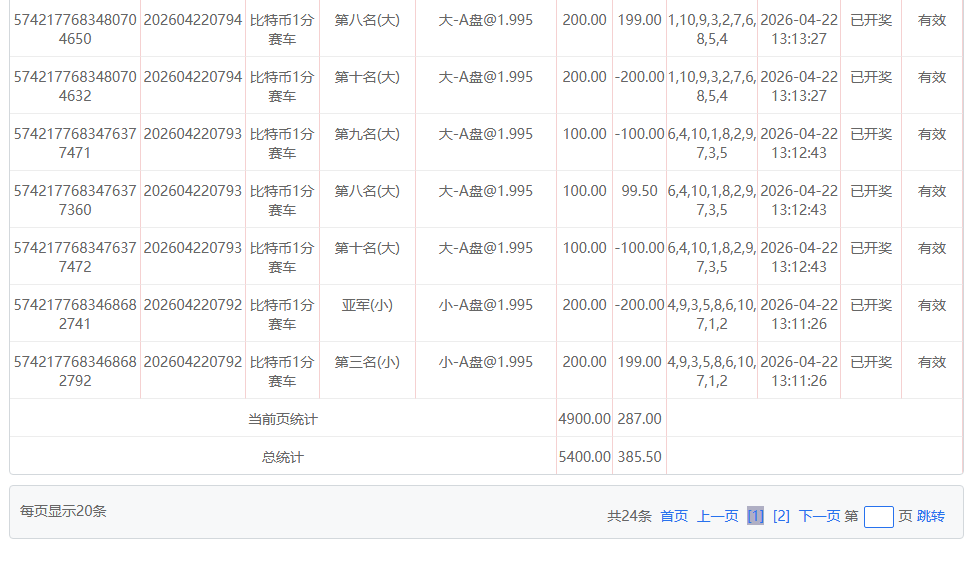The width and height of the screenshot is (973, 566).
Task: Click order number ending in 2741
Action: pos(75,314)
